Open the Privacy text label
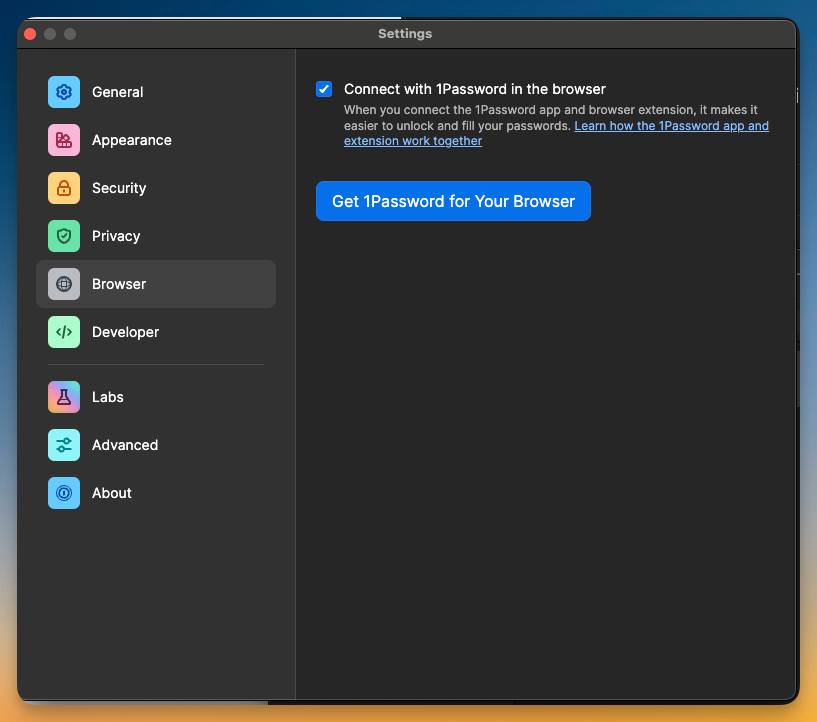 116,236
